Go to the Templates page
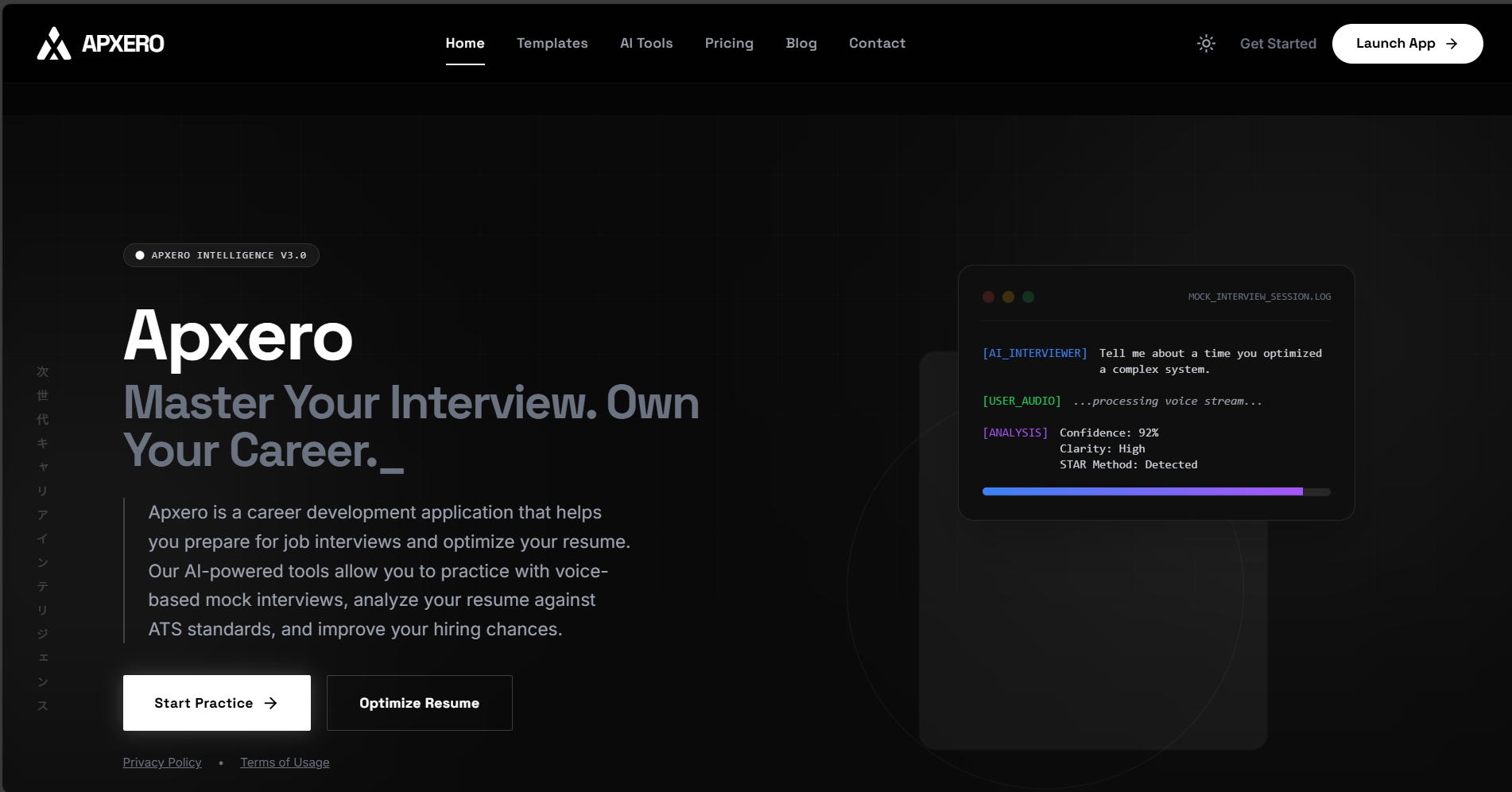 point(552,43)
